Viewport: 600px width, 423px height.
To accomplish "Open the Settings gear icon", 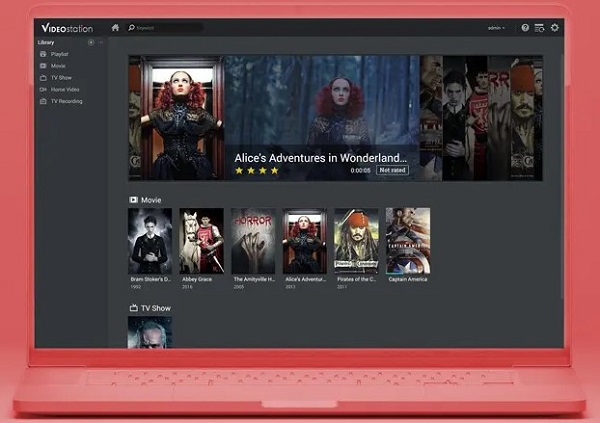I will coord(555,28).
